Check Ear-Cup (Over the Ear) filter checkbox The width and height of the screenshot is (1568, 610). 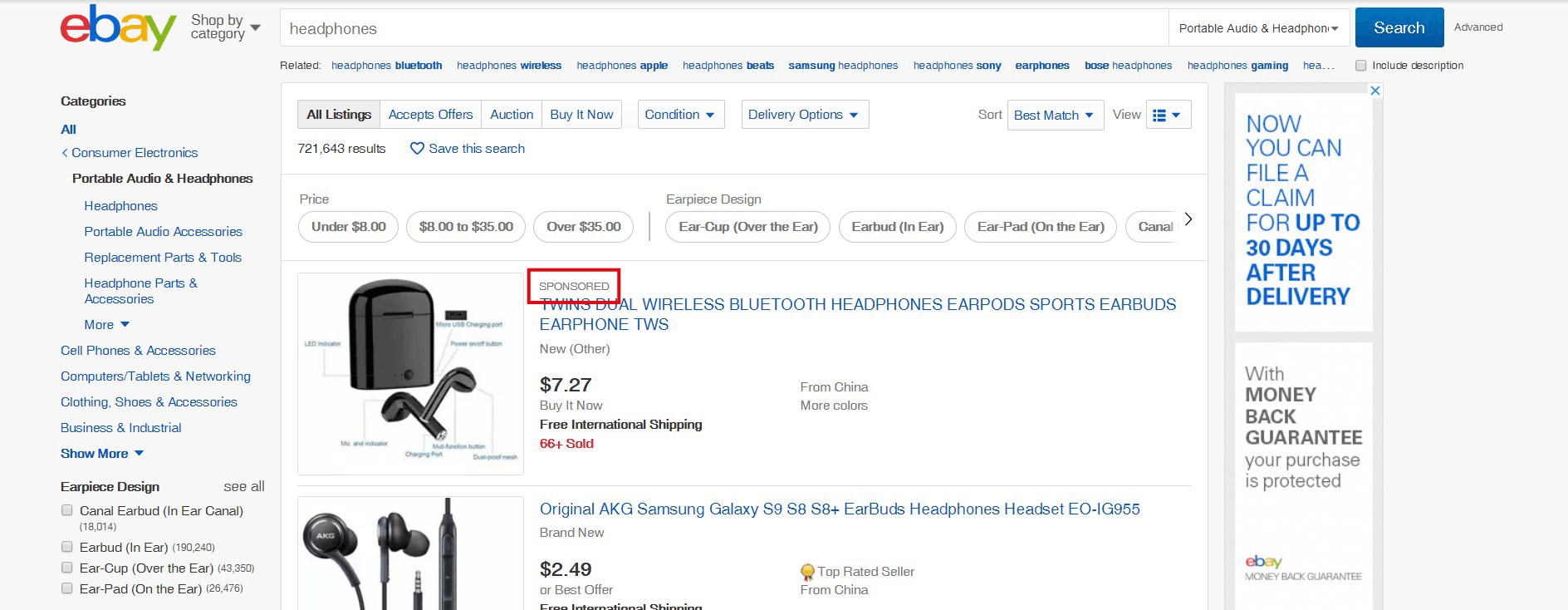click(x=67, y=568)
